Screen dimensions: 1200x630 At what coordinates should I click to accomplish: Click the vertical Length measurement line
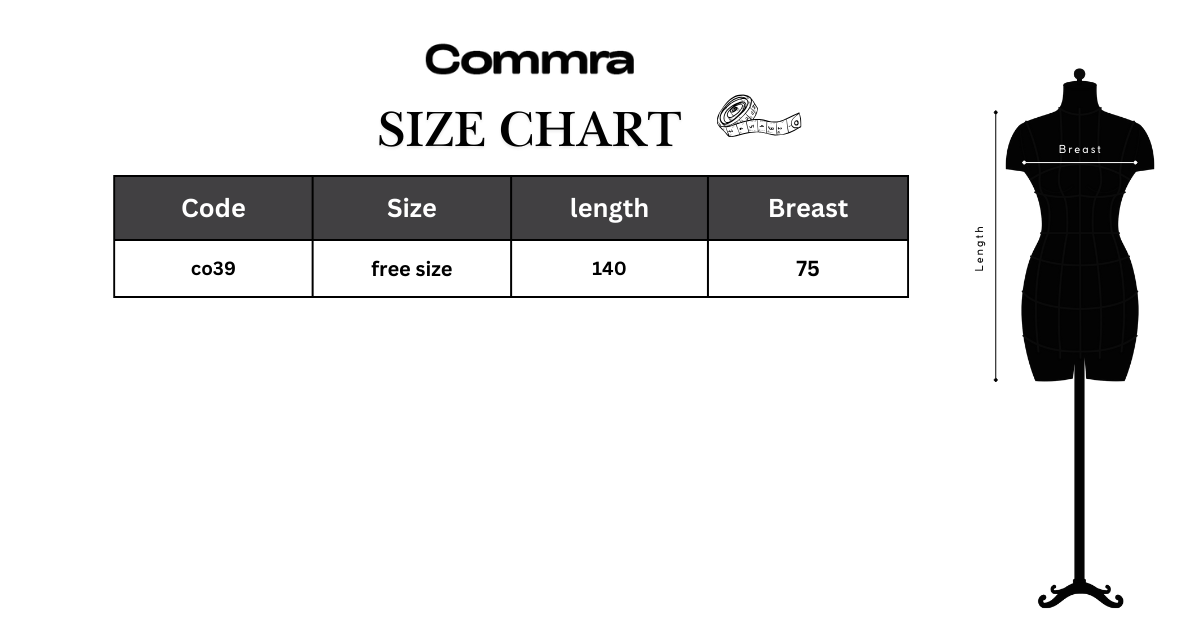[x=996, y=246]
